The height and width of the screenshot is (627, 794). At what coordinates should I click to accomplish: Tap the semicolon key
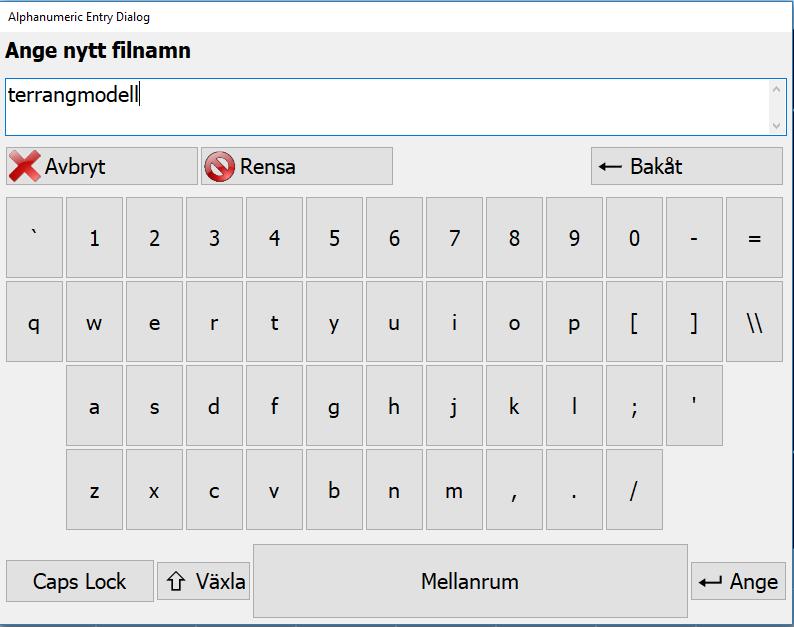click(x=634, y=406)
